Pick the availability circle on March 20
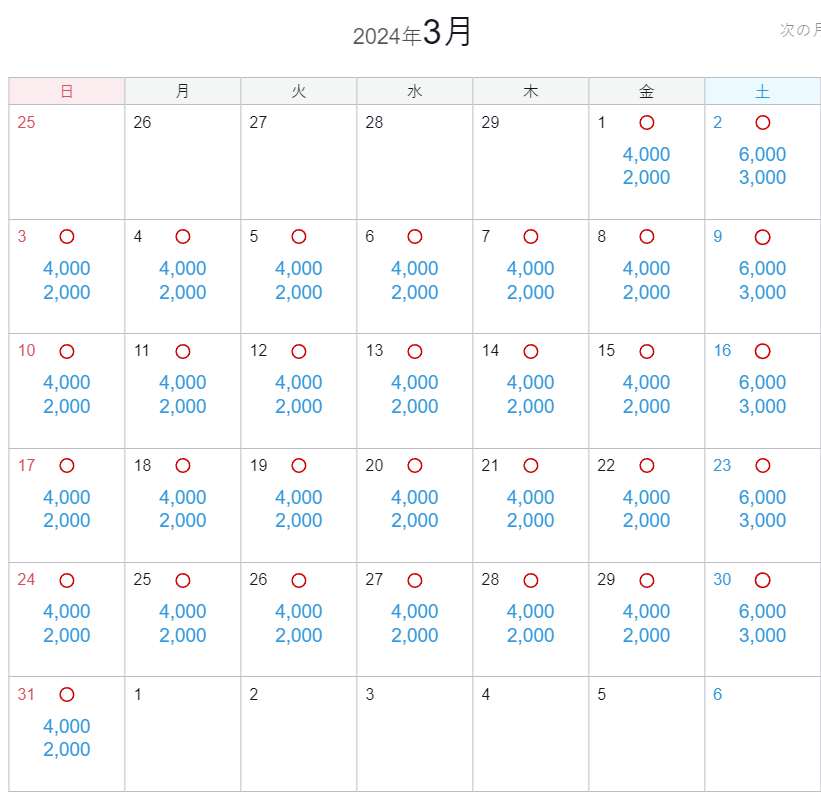 [x=415, y=466]
